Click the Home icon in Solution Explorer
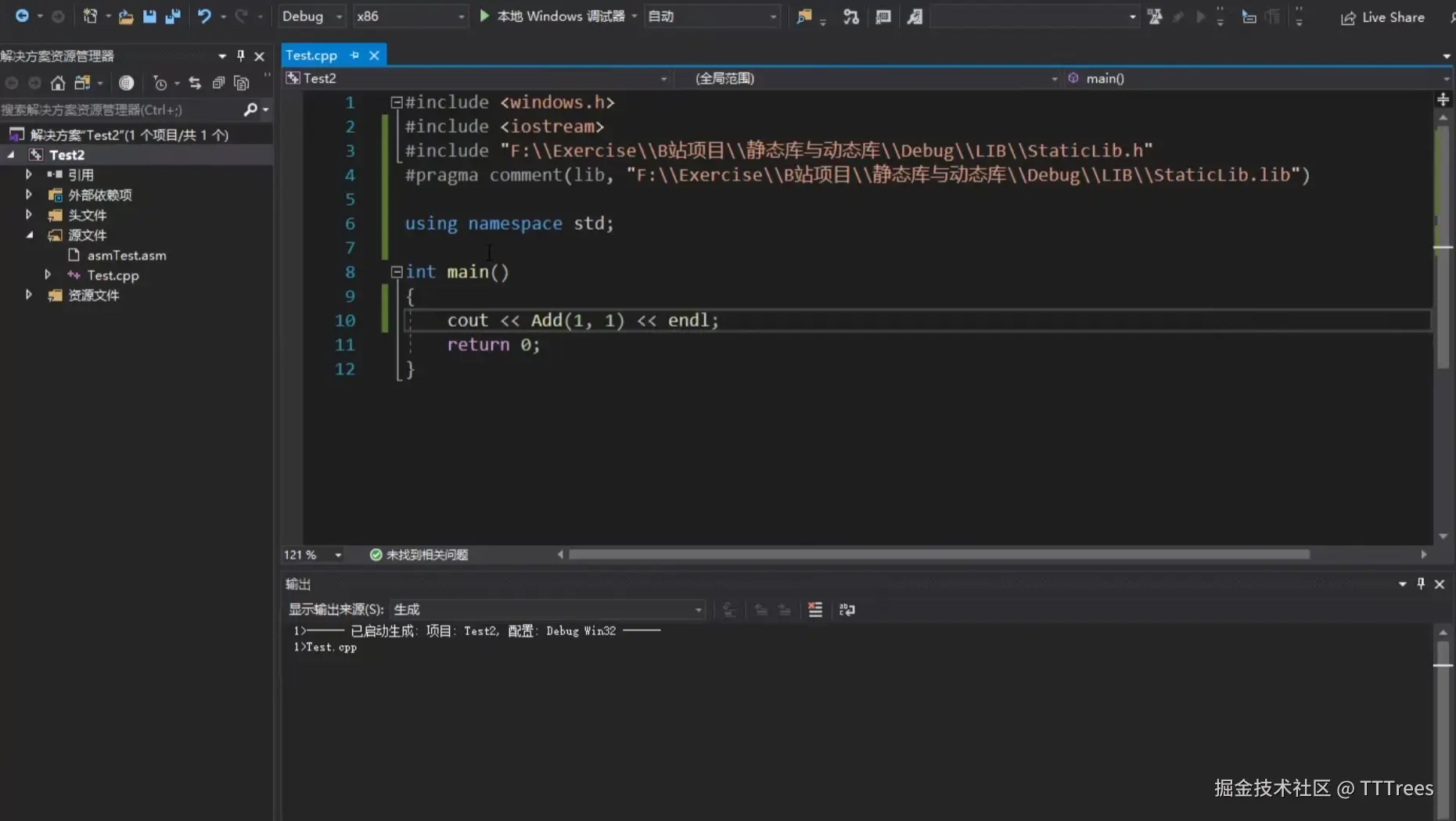This screenshot has width=1456, height=821. (58, 83)
